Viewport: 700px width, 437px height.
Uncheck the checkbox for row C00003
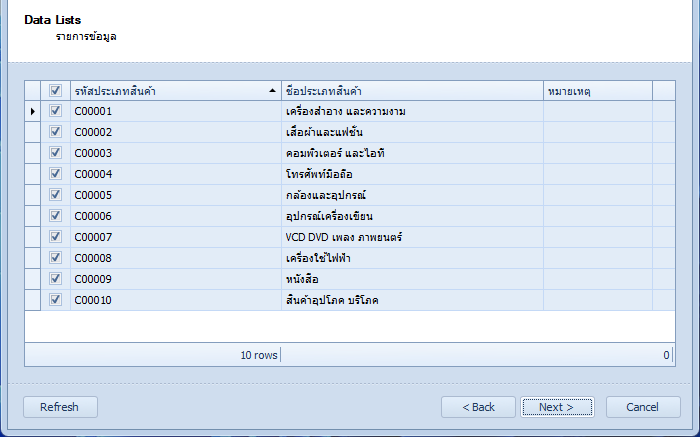pyautogui.click(x=55, y=153)
